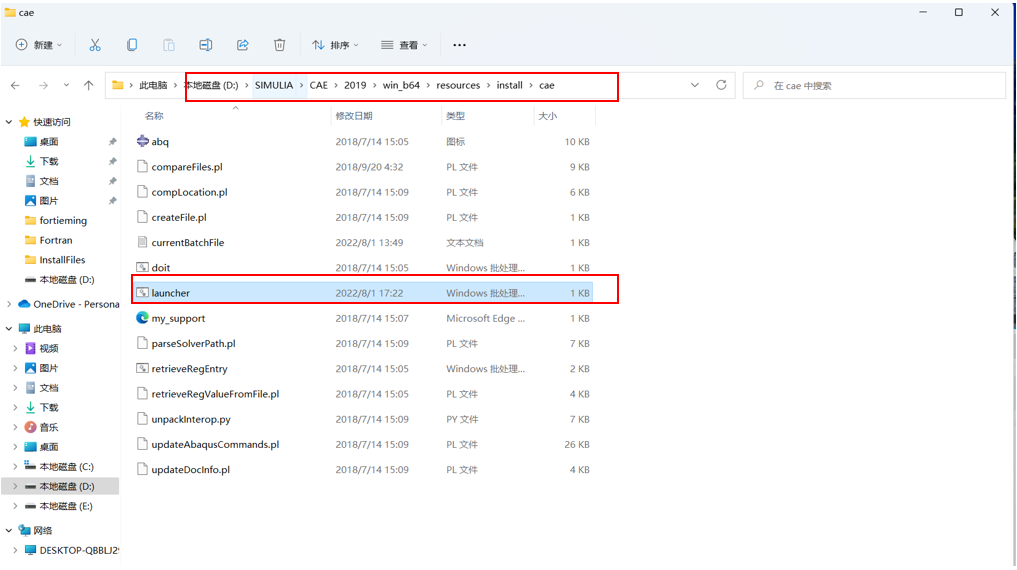The image size is (1017, 570).
Task: Refresh the current folder view
Action: tap(721, 85)
